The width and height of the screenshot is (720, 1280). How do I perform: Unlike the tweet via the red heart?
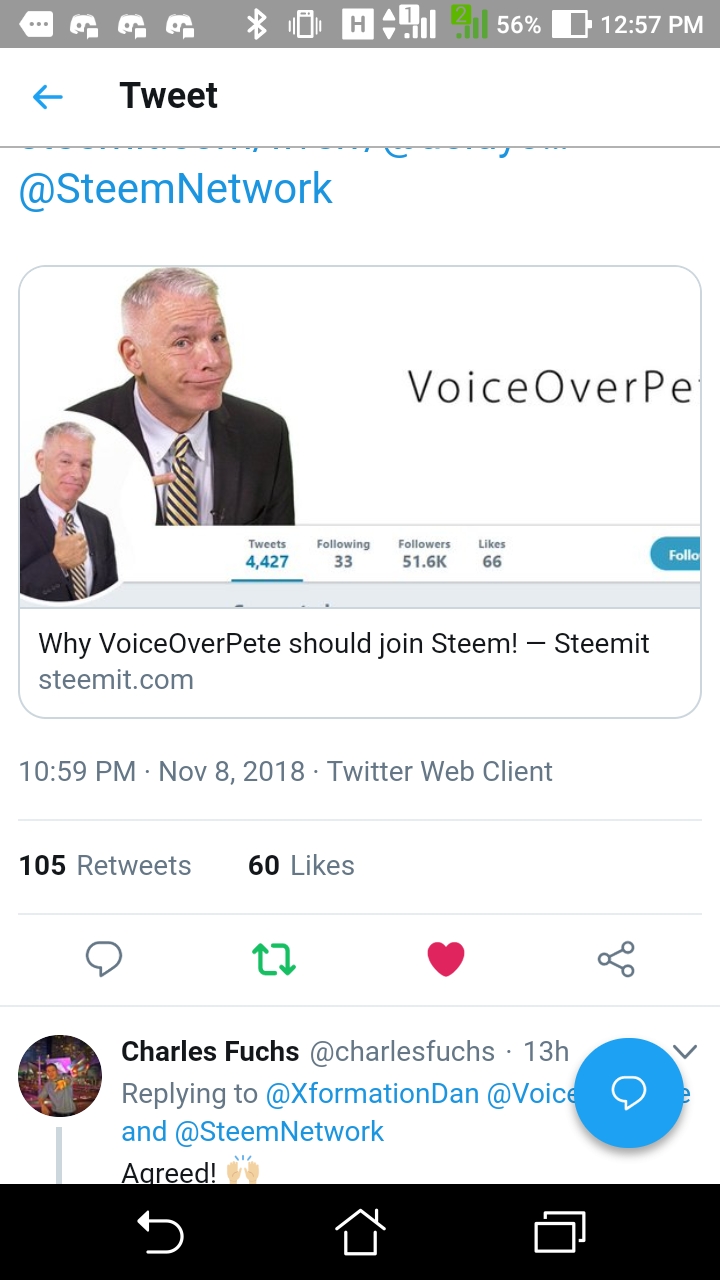pyautogui.click(x=445, y=959)
